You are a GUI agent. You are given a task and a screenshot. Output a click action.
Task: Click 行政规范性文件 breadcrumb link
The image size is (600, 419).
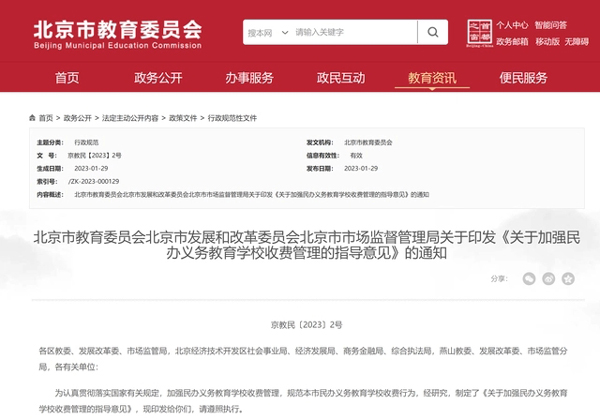tap(232, 118)
